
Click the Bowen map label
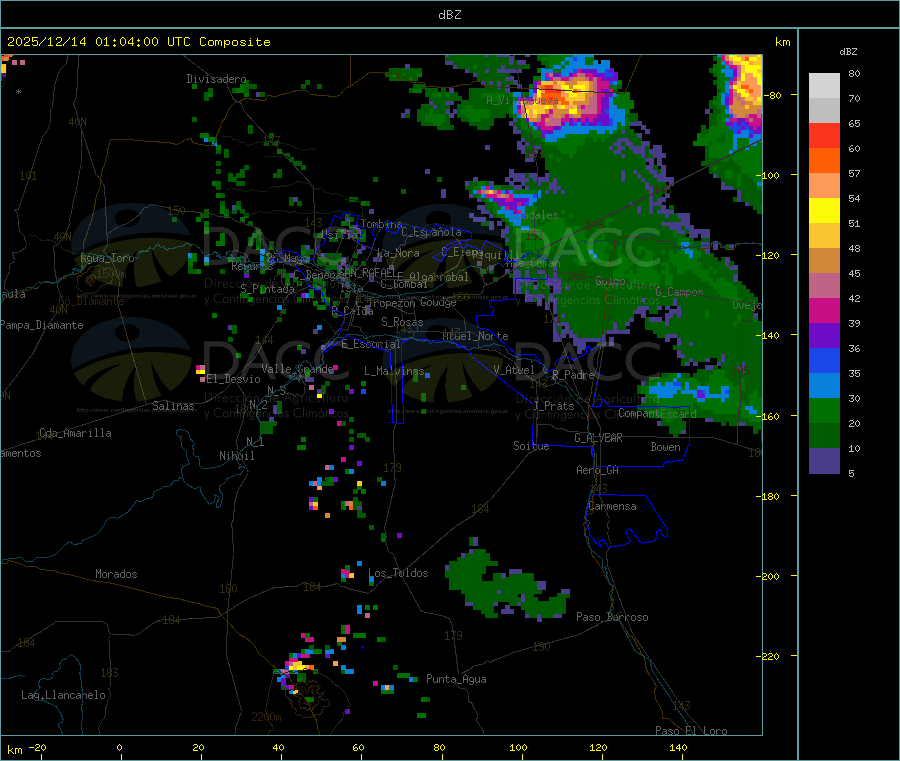(x=665, y=447)
